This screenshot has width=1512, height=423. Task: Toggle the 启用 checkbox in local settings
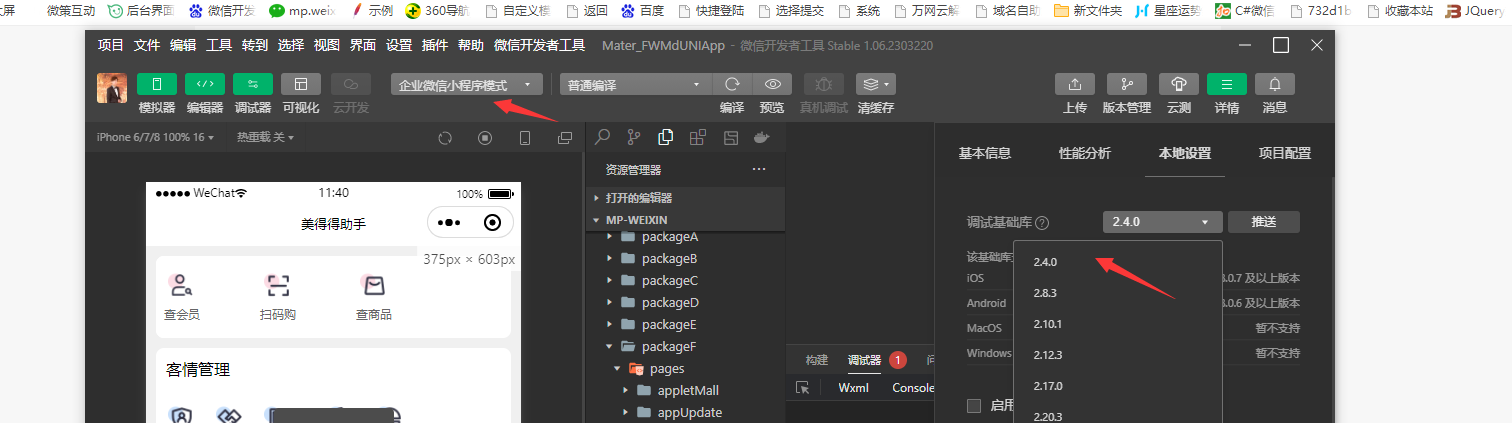(x=974, y=405)
